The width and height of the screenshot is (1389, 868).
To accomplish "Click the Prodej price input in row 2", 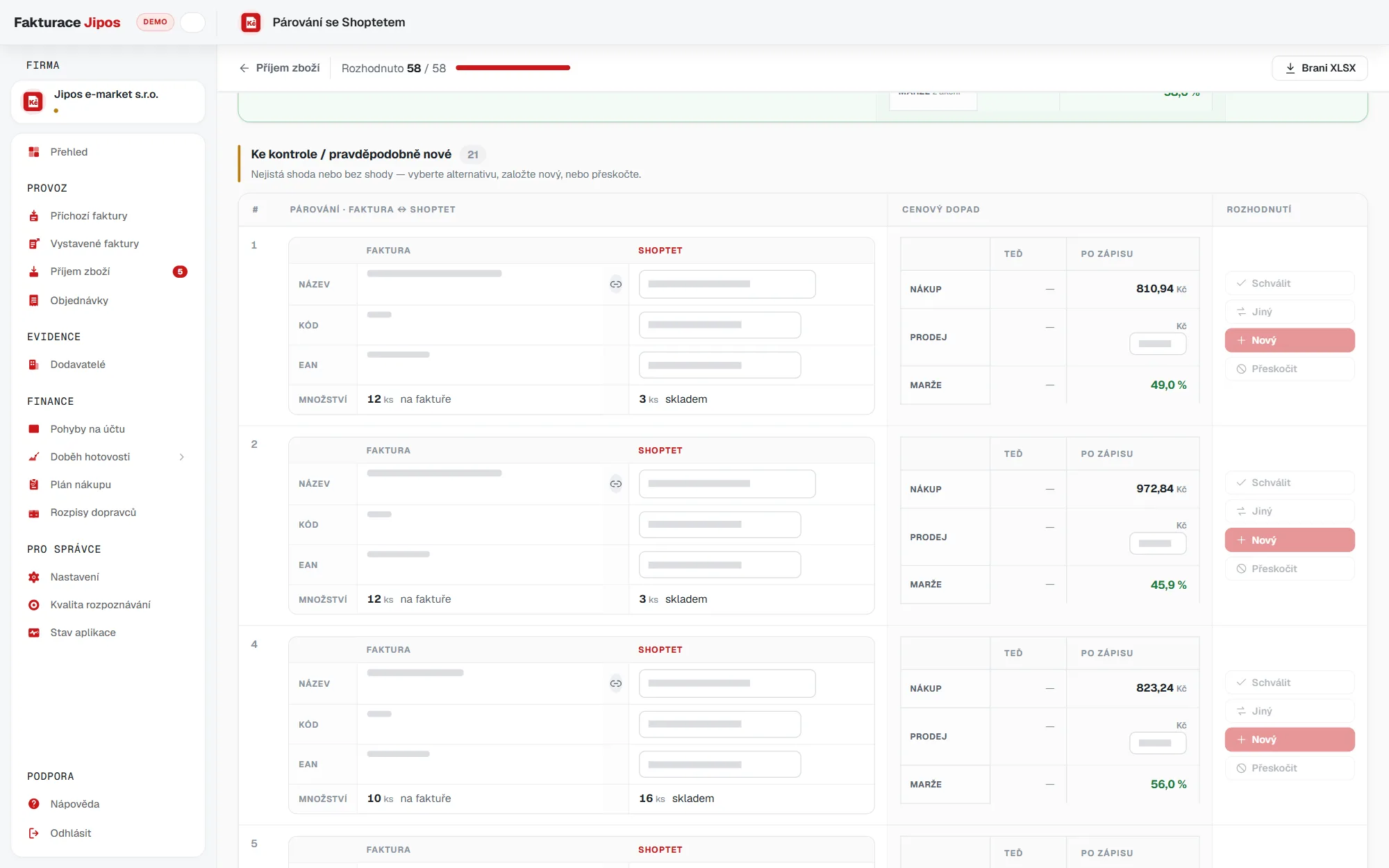I will coord(1158,544).
